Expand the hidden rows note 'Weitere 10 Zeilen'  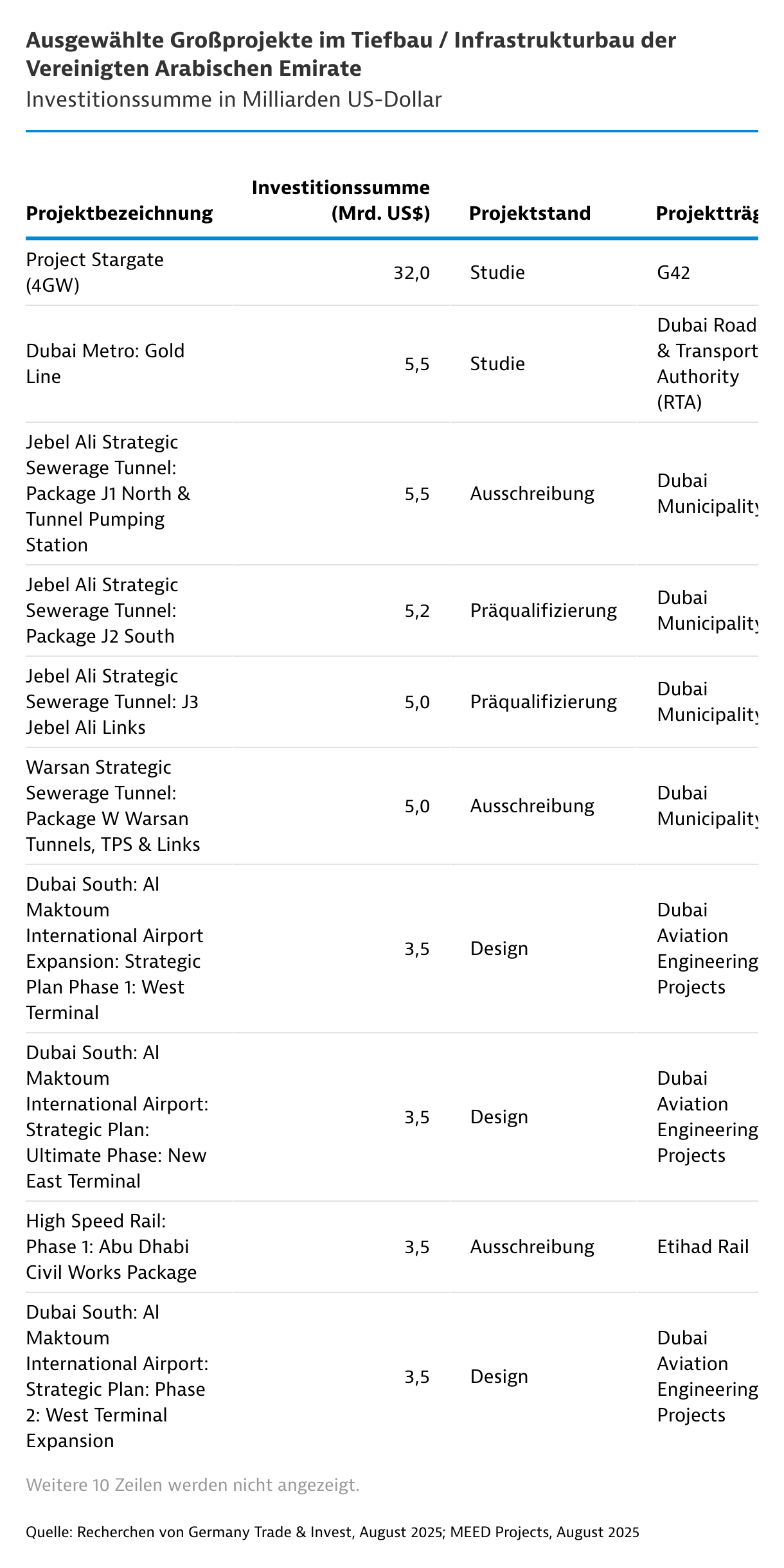(x=193, y=1485)
